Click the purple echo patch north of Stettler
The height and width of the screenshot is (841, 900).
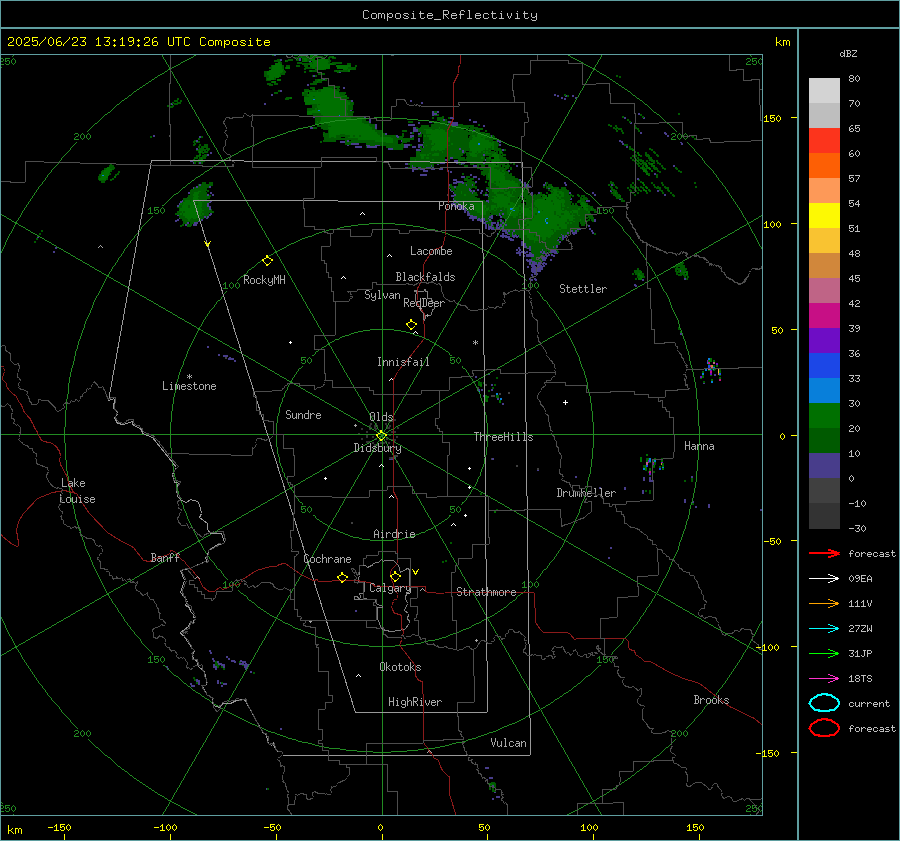(x=536, y=266)
